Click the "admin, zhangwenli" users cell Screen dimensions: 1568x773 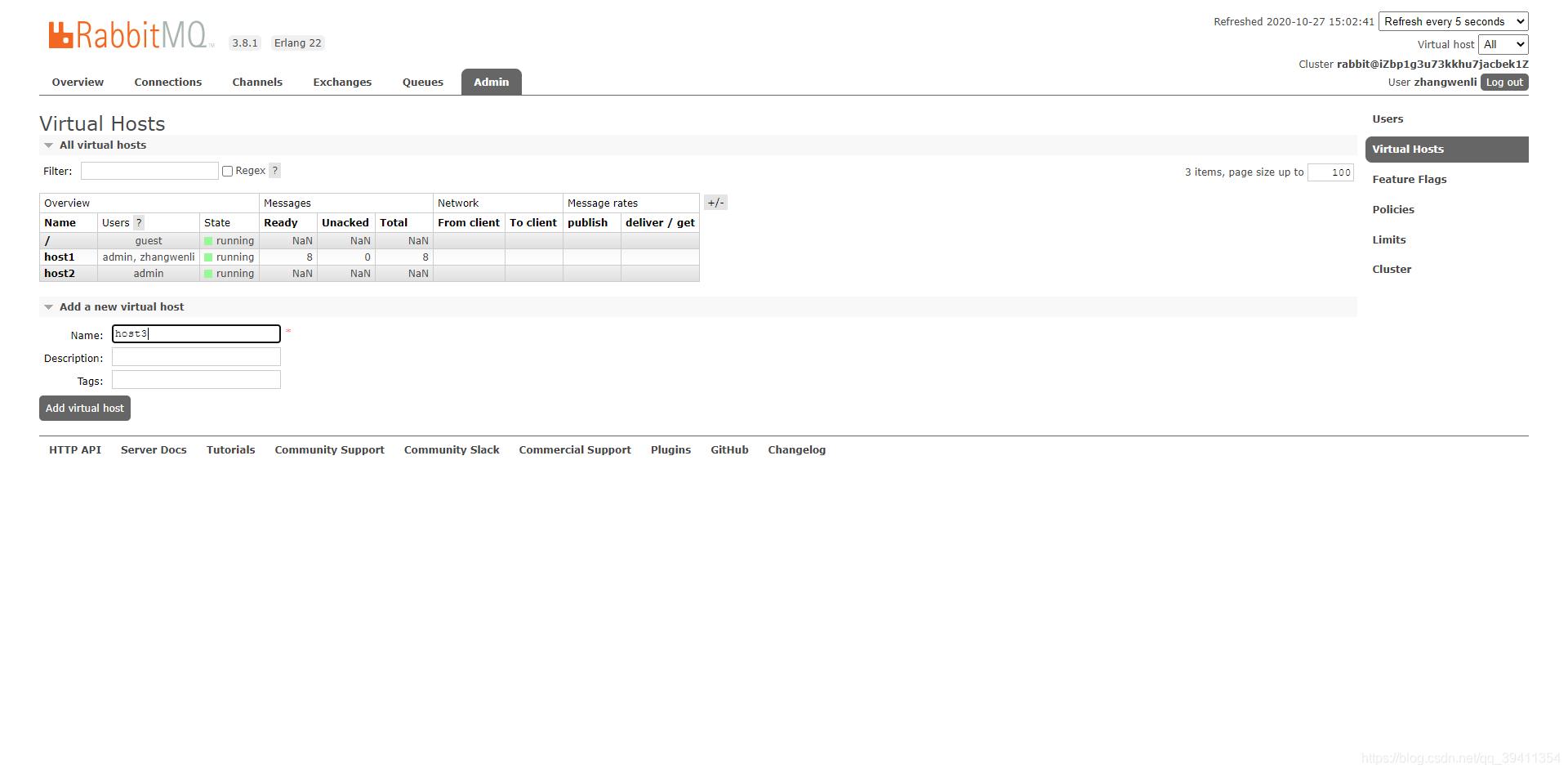pos(149,257)
